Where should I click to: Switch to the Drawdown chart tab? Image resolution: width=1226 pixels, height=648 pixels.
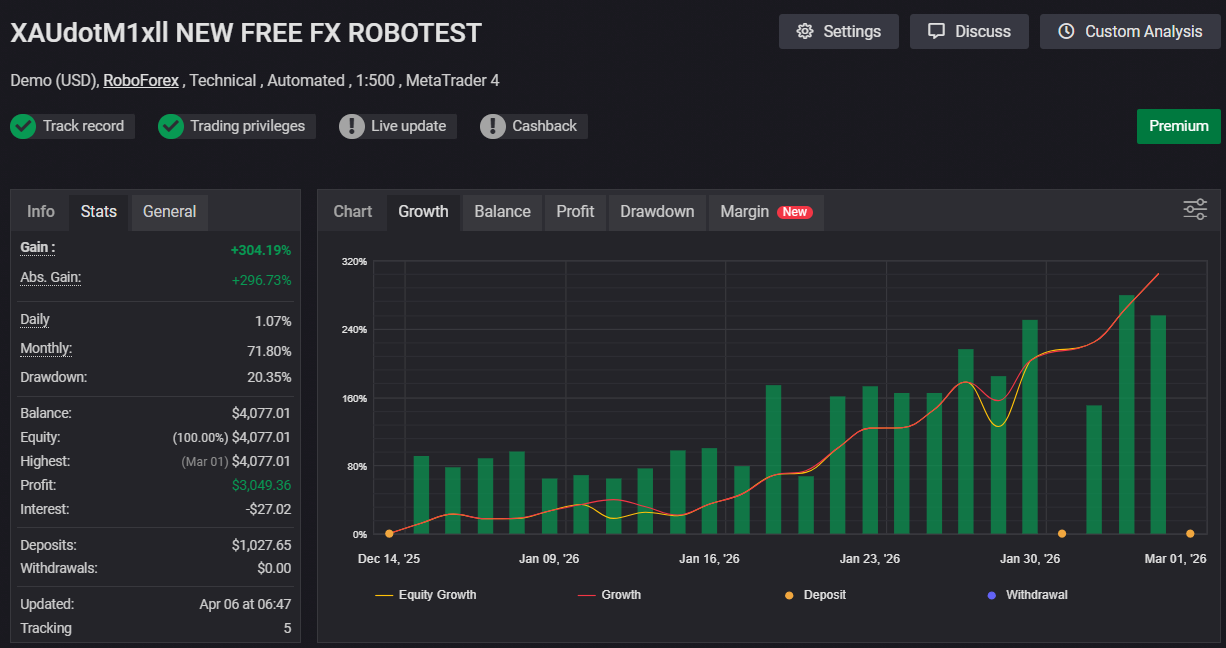click(x=657, y=212)
